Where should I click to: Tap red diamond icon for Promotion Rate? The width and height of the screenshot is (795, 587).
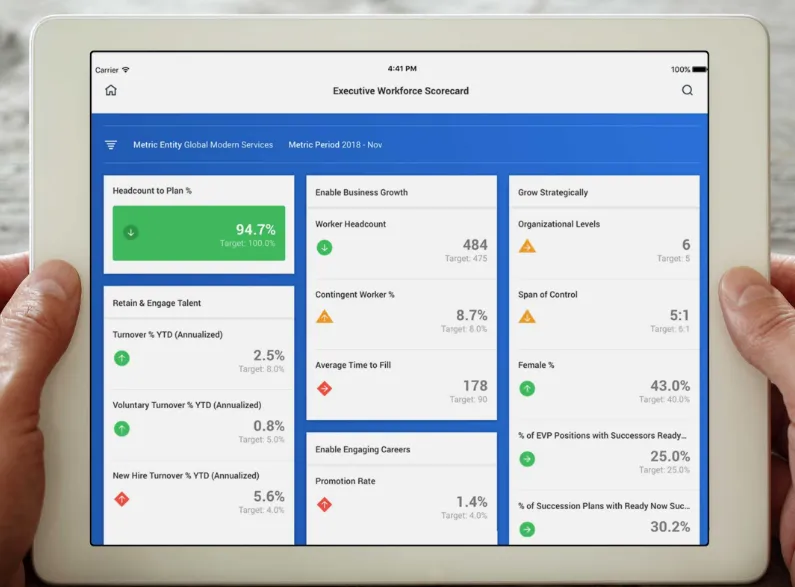tap(324, 504)
